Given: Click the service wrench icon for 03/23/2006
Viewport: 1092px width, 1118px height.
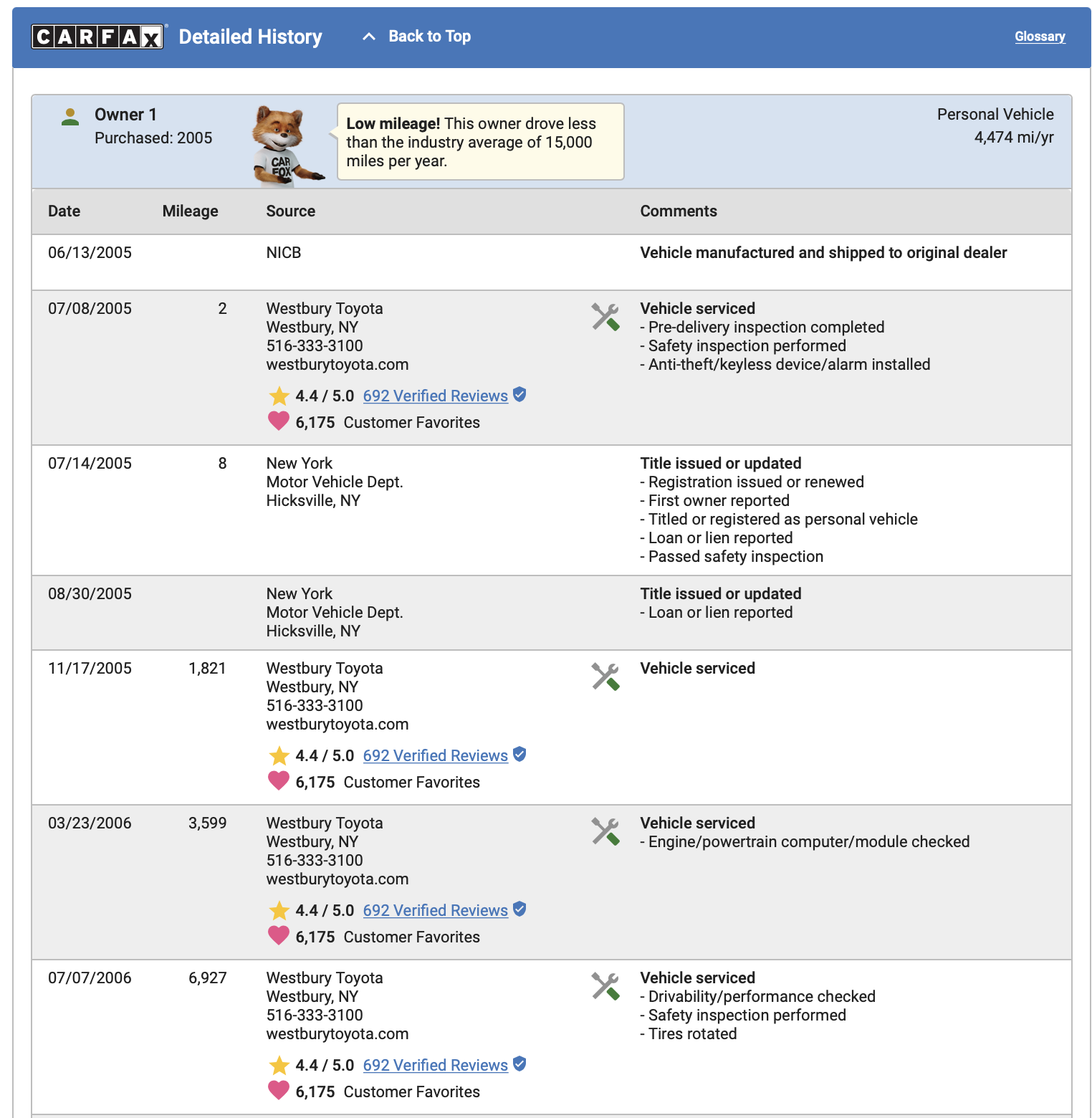Looking at the screenshot, I should tap(605, 831).
